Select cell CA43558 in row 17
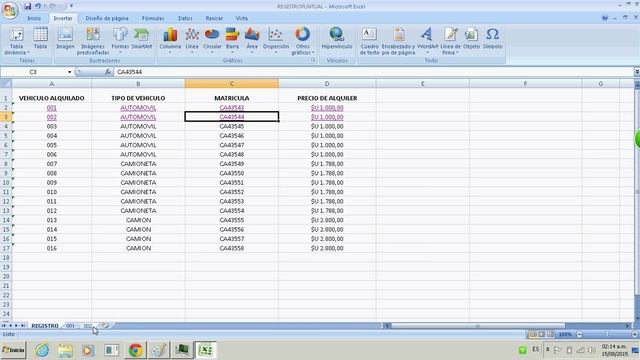The width and height of the screenshot is (640, 360). pos(231,248)
